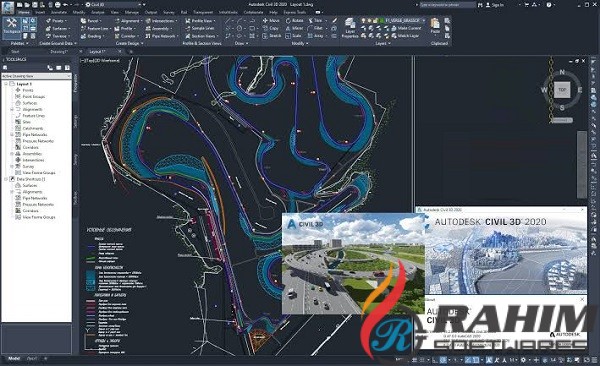The height and width of the screenshot is (366, 600).
Task: Click the Pipe Network tool
Action: pyautogui.click(x=161, y=36)
